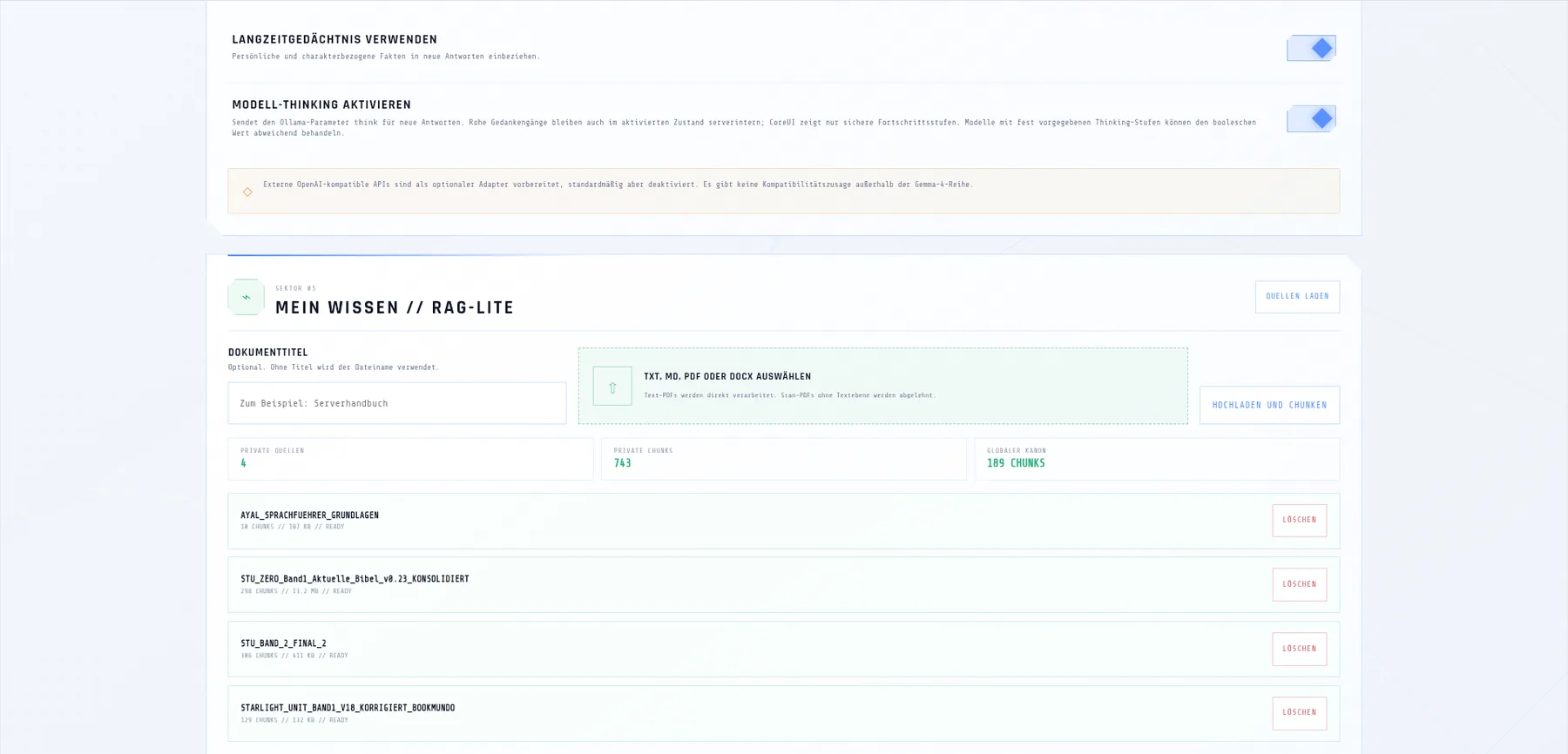This screenshot has width=1568, height=754.
Task: Click the upload arrow icon in the file dropzone
Action: click(612, 387)
